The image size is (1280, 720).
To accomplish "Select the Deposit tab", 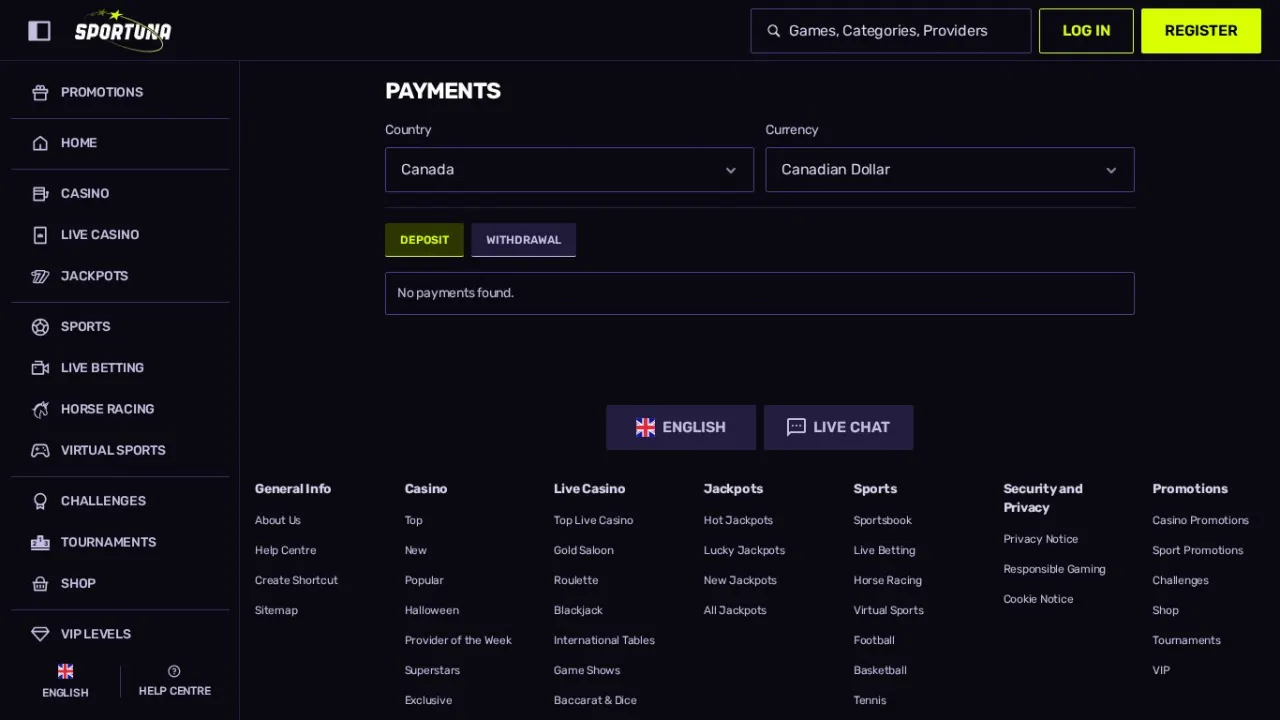I will pyautogui.click(x=424, y=240).
